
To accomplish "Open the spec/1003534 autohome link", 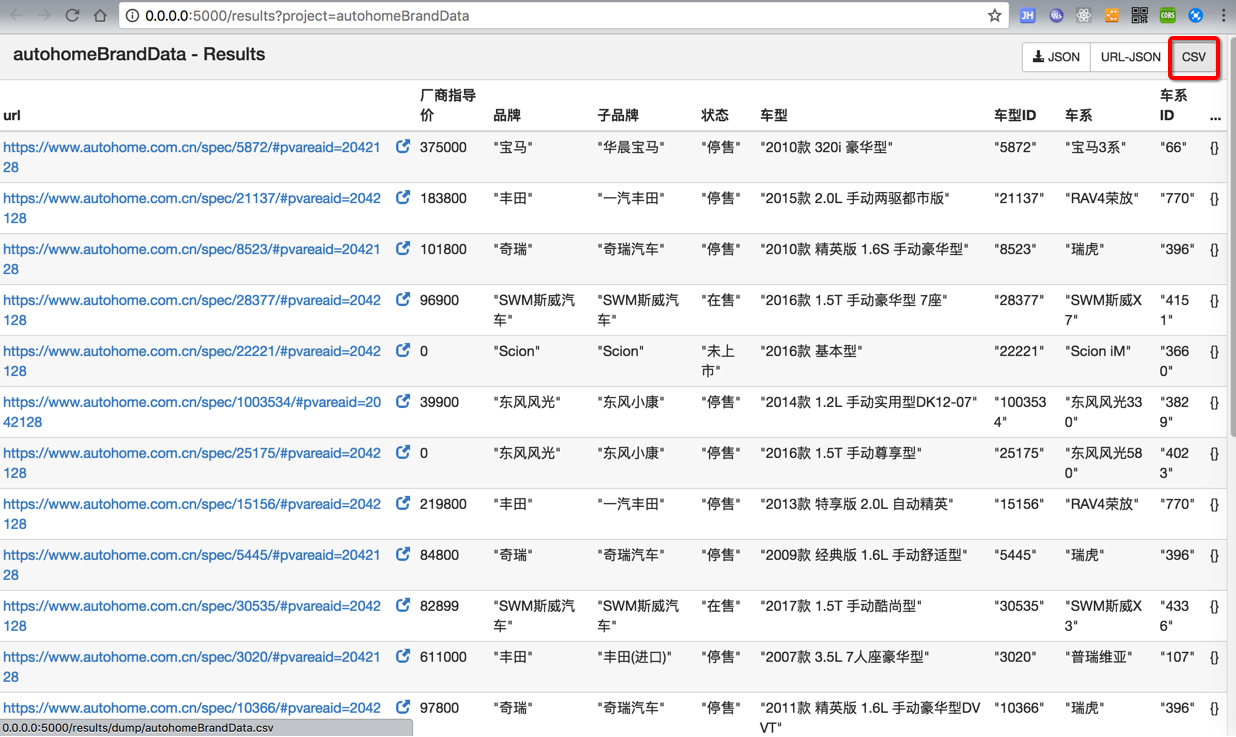I will (192, 412).
